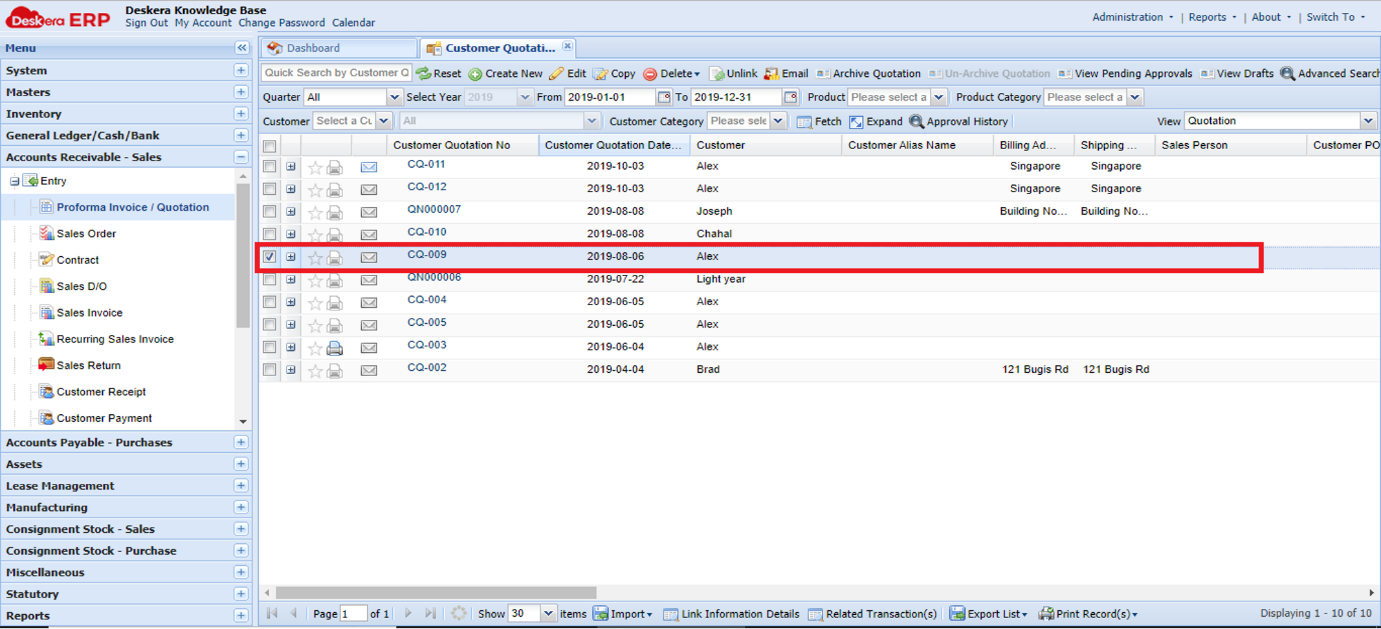1381x629 pixels.
Task: Click Archive Quotation button
Action: coord(868,74)
